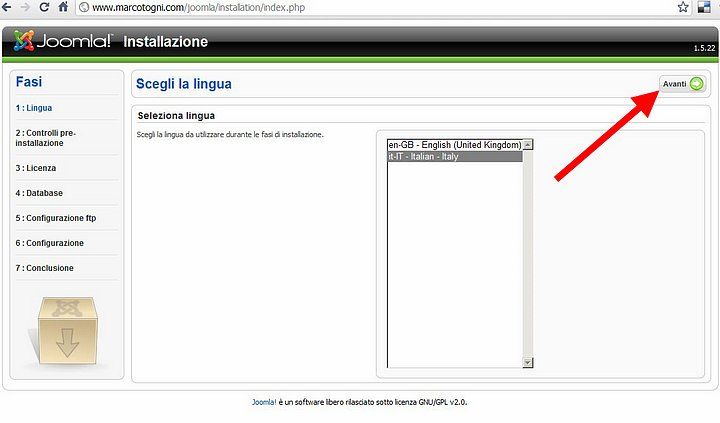Open the extension icon beside the star

coord(704,7)
